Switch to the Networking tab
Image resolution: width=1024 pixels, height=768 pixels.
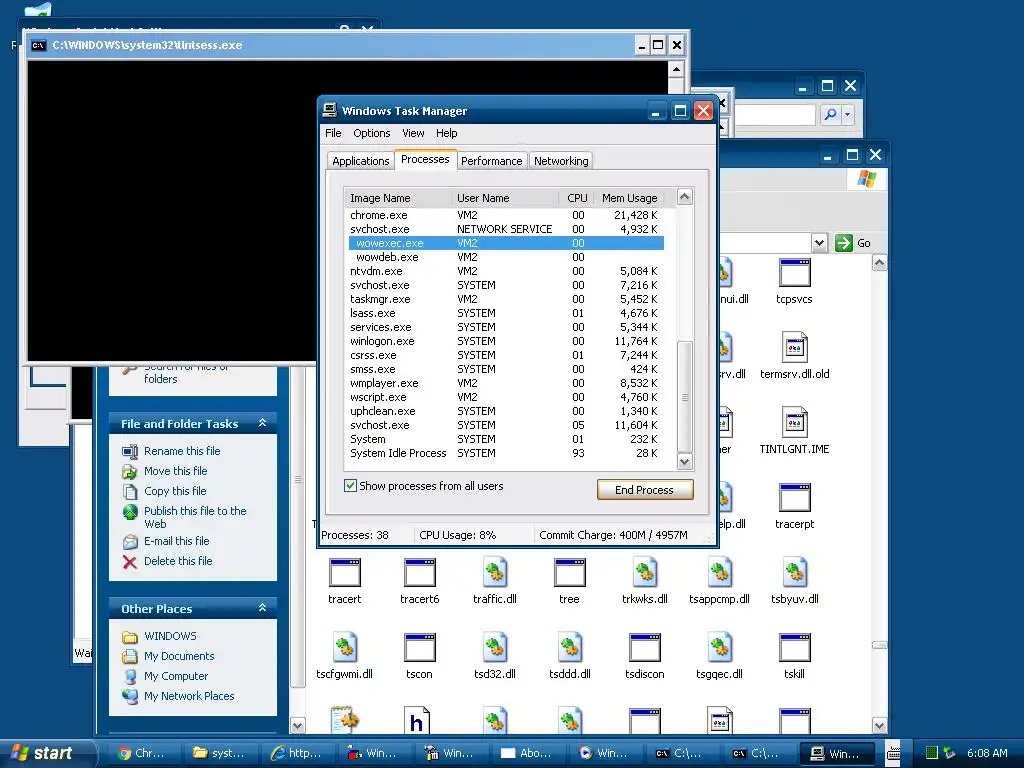[561, 161]
